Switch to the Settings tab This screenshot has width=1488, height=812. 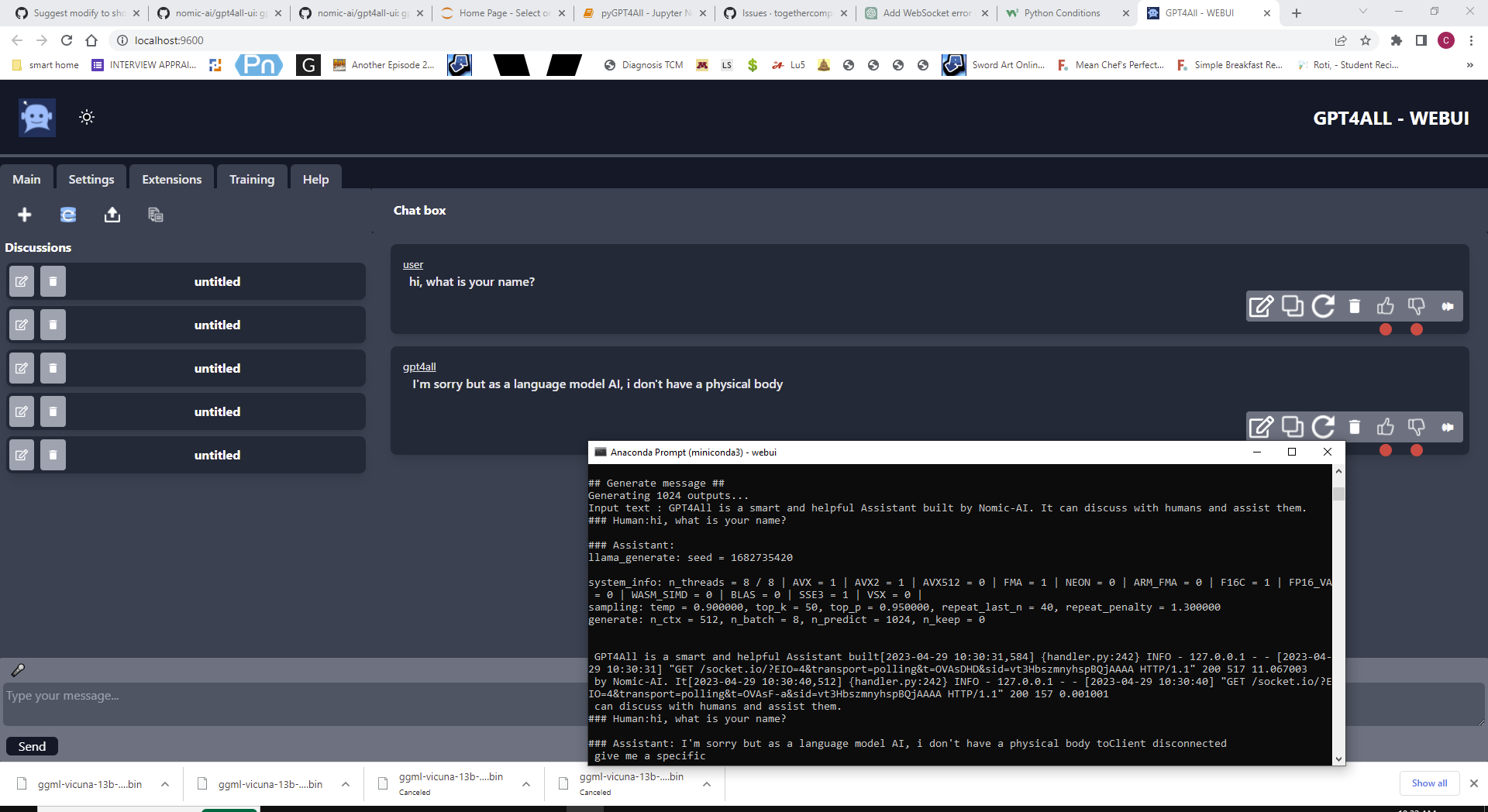coord(91,178)
